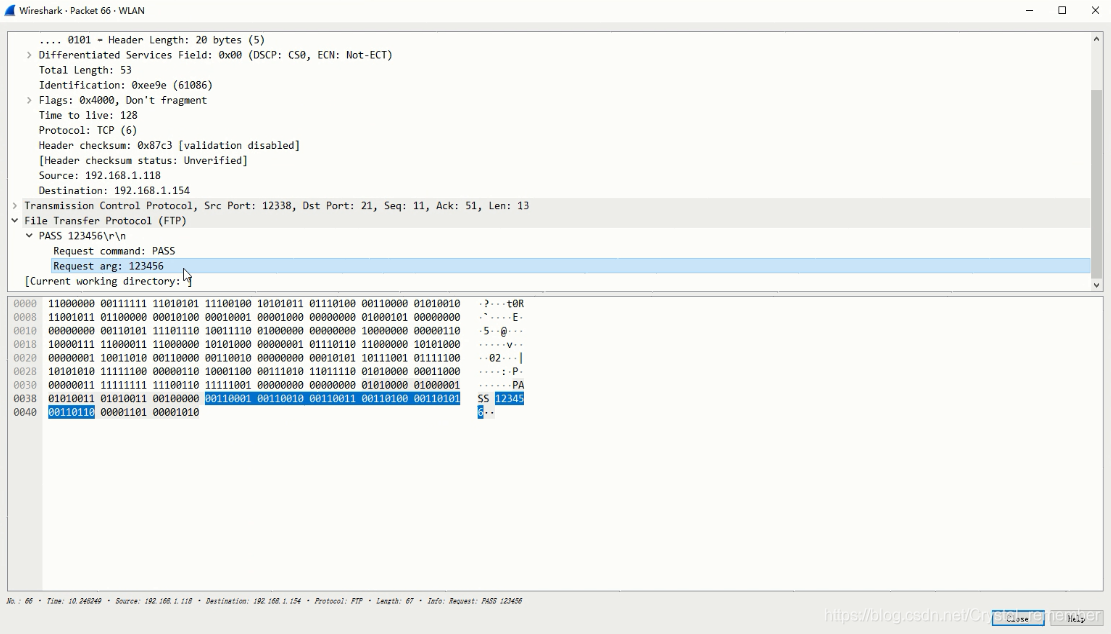Select the Request command: PASS row

click(x=114, y=251)
